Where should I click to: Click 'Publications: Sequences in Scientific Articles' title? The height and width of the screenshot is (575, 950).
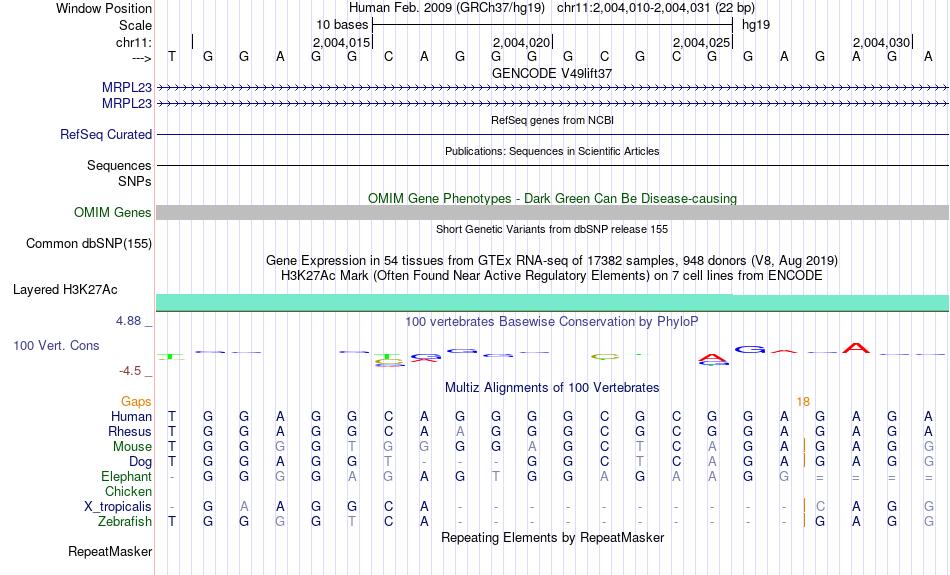tap(552, 151)
